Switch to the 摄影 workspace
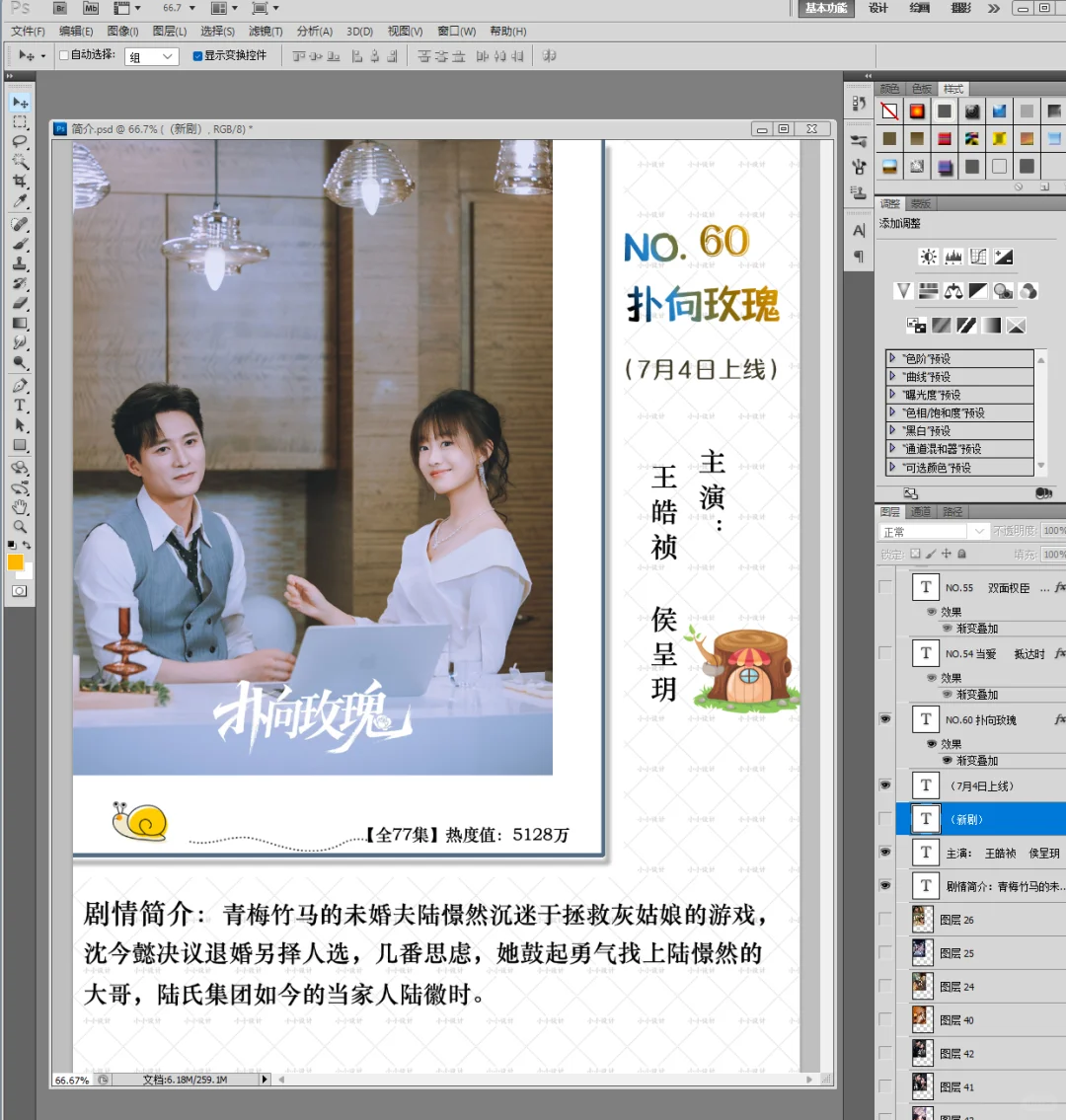Screen dimensions: 1066x1120 coord(961,8)
